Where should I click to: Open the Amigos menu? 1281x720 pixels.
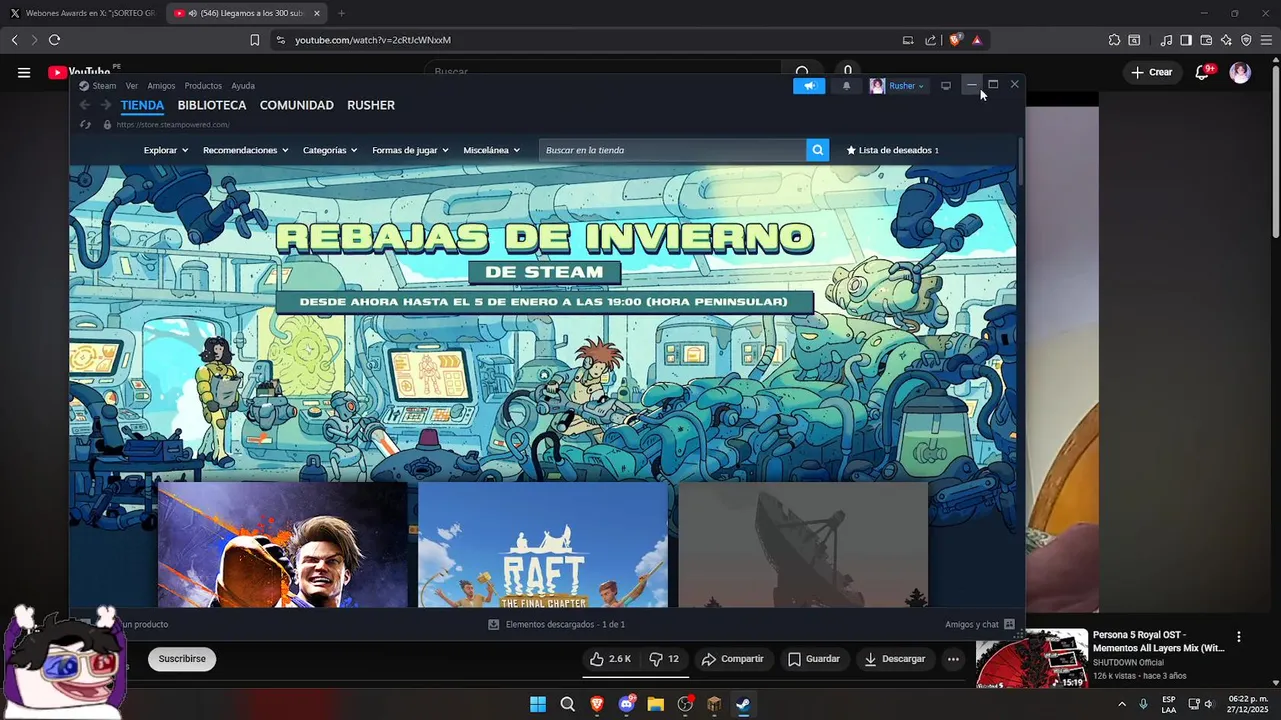click(x=161, y=86)
